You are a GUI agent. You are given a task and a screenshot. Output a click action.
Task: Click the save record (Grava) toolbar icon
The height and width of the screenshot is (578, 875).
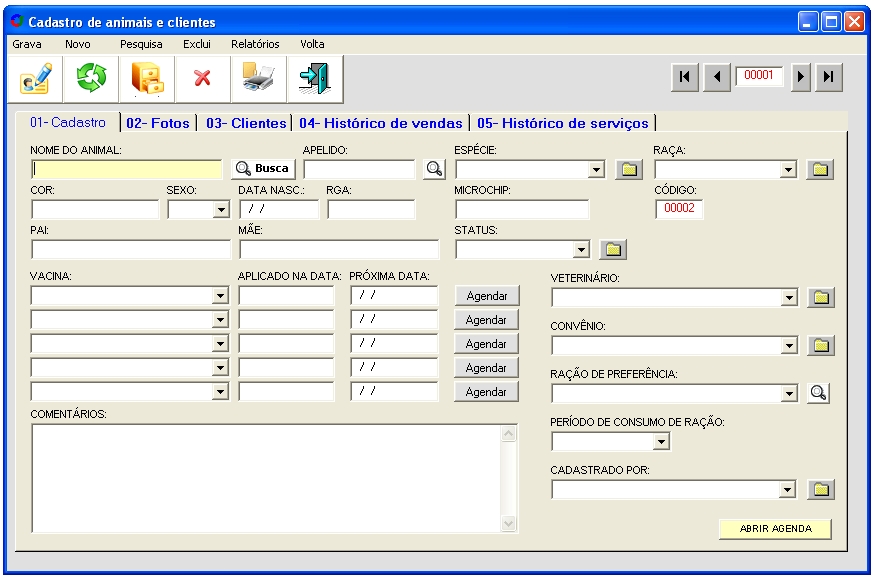tap(35, 78)
